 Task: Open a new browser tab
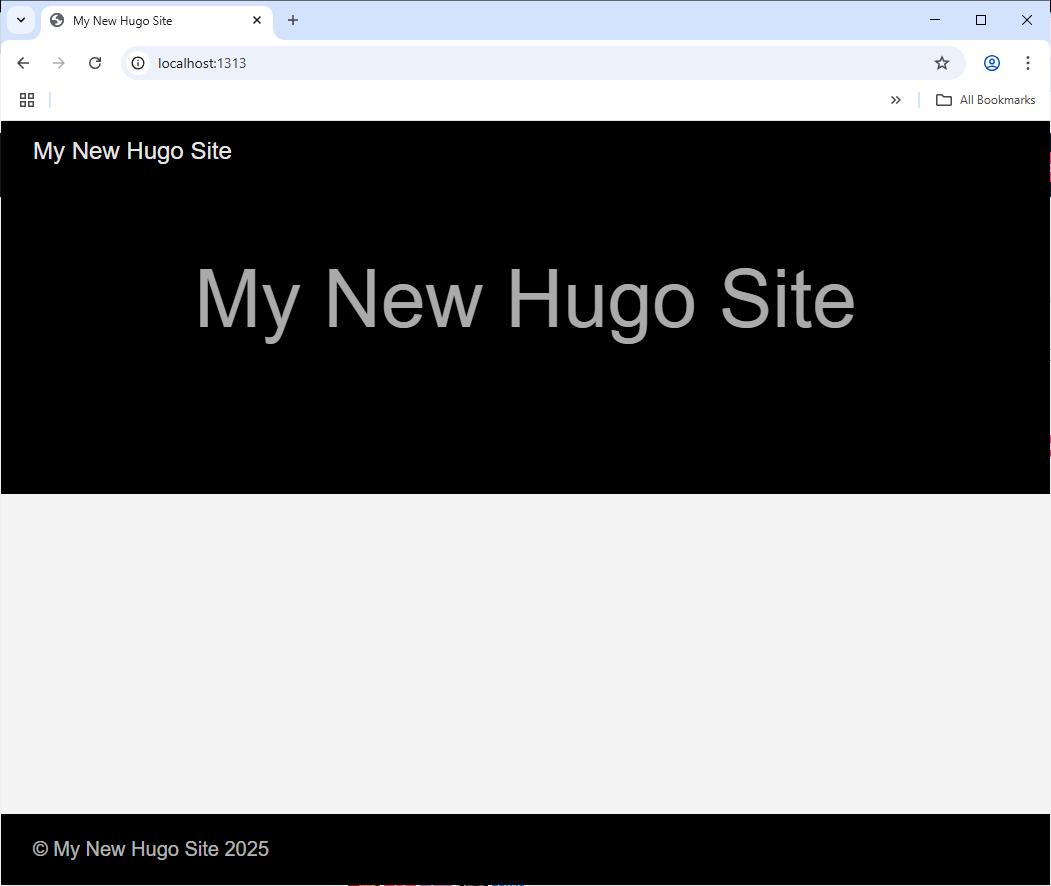click(293, 20)
